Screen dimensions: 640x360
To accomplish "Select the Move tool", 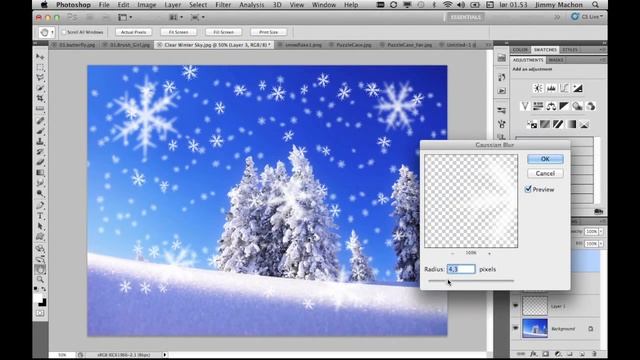I will (x=40, y=56).
